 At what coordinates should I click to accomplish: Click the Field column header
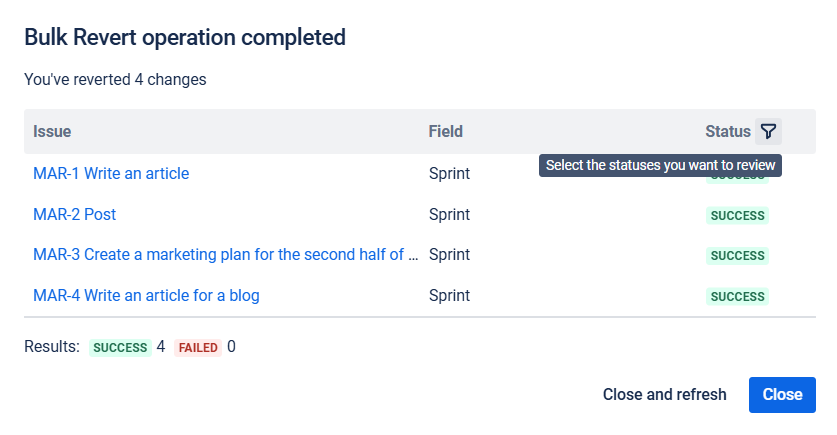click(x=445, y=131)
